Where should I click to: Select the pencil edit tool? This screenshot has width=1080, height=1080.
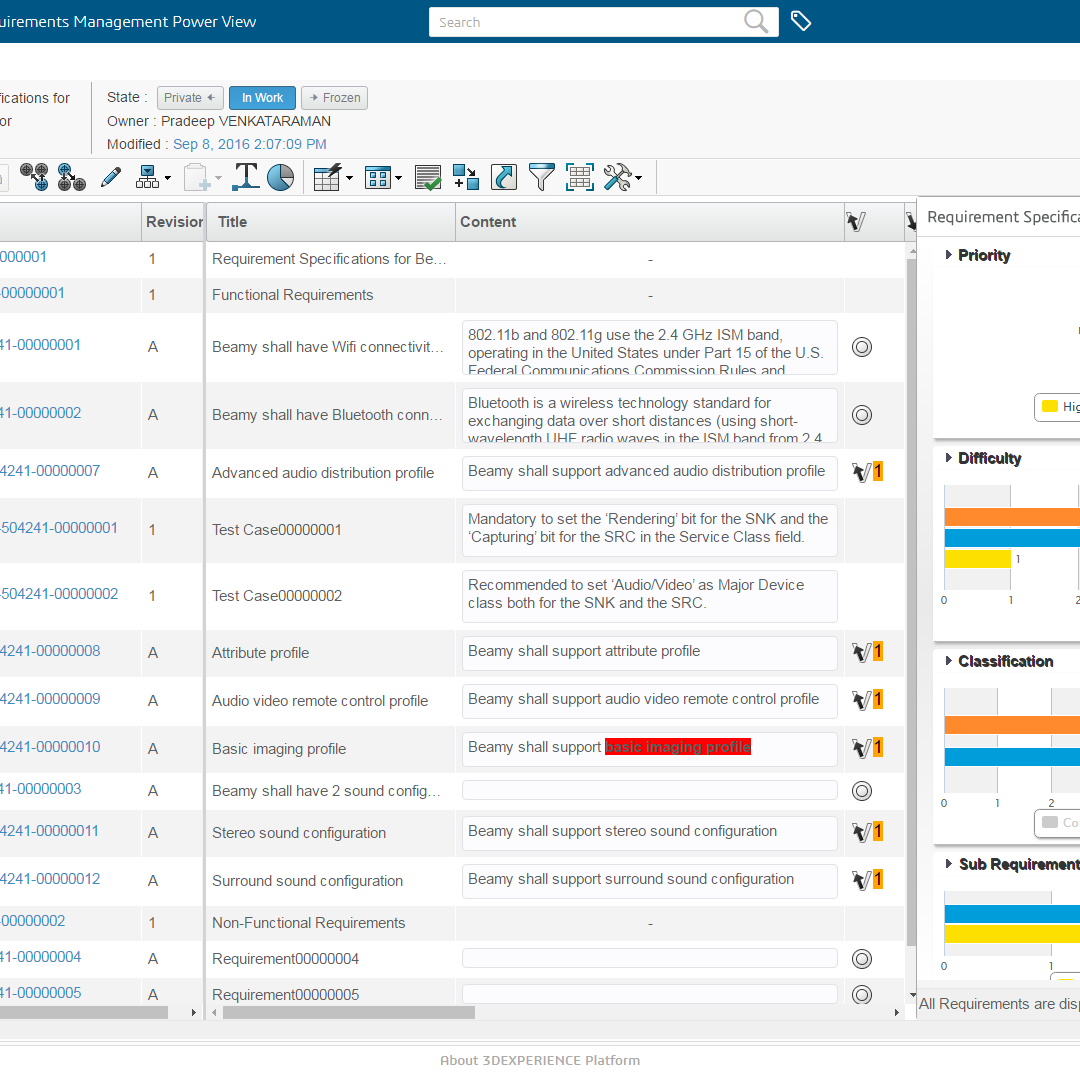[111, 177]
